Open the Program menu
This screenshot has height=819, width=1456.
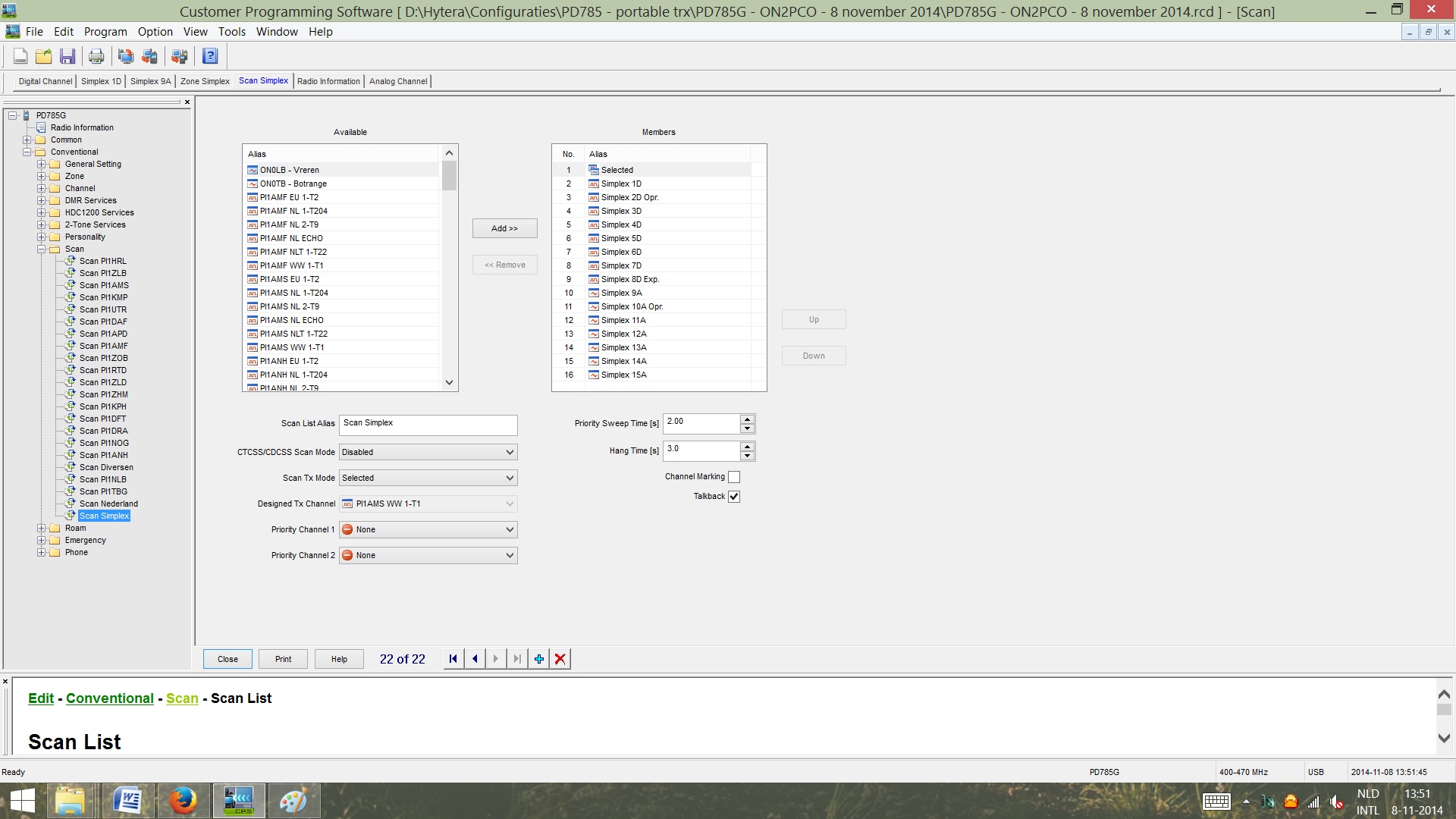tap(105, 32)
